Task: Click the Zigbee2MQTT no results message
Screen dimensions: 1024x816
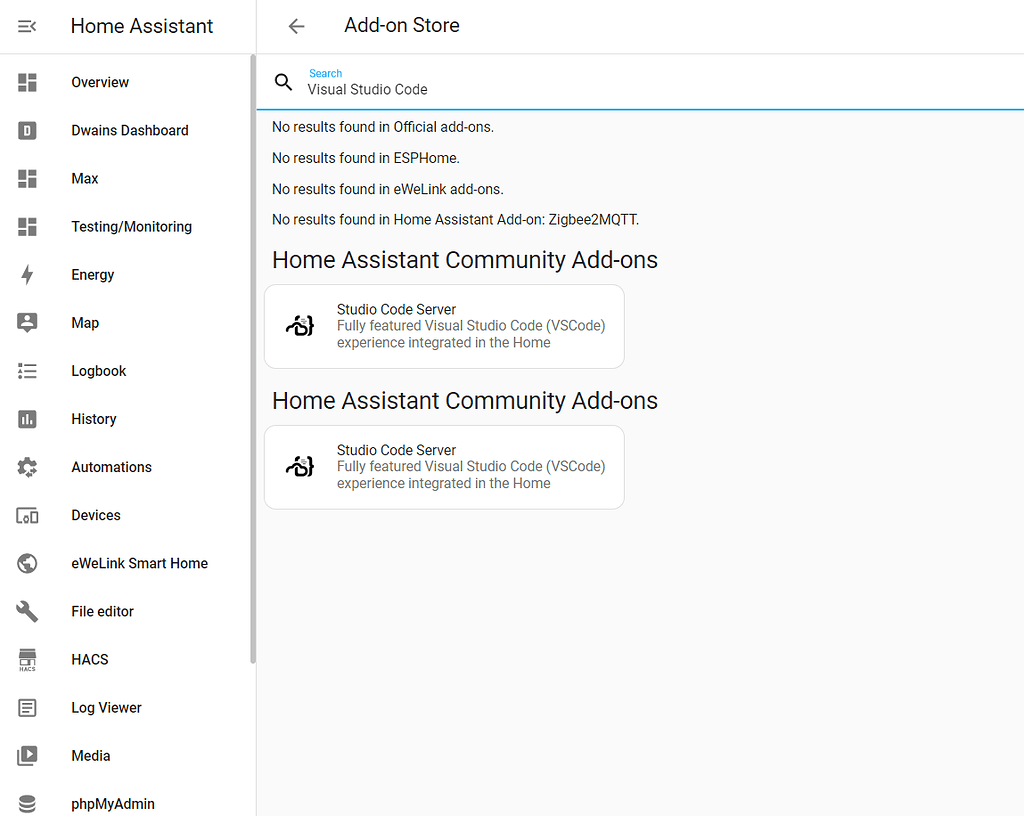Action: click(x=455, y=220)
